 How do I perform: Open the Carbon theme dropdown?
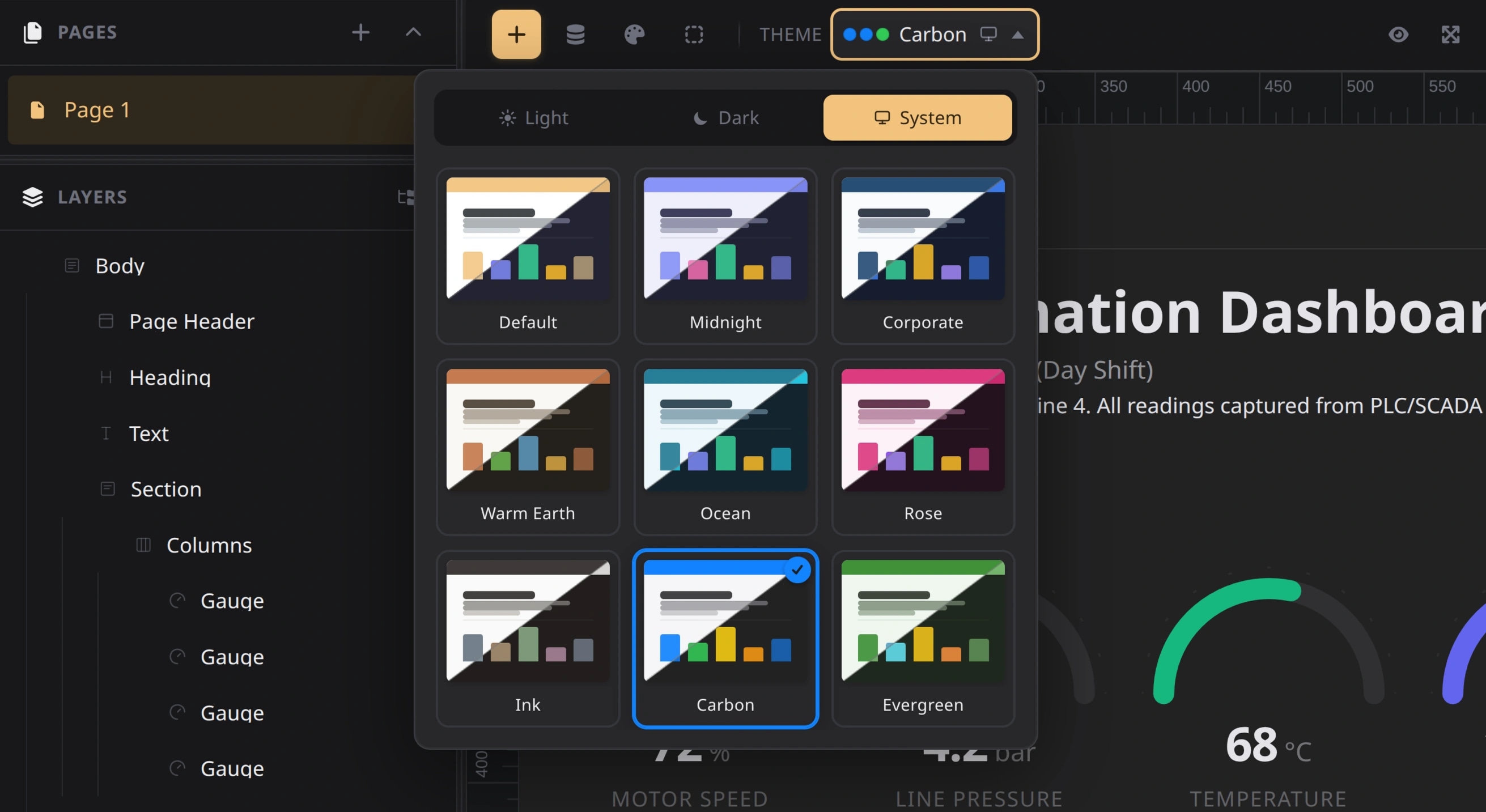coord(935,34)
